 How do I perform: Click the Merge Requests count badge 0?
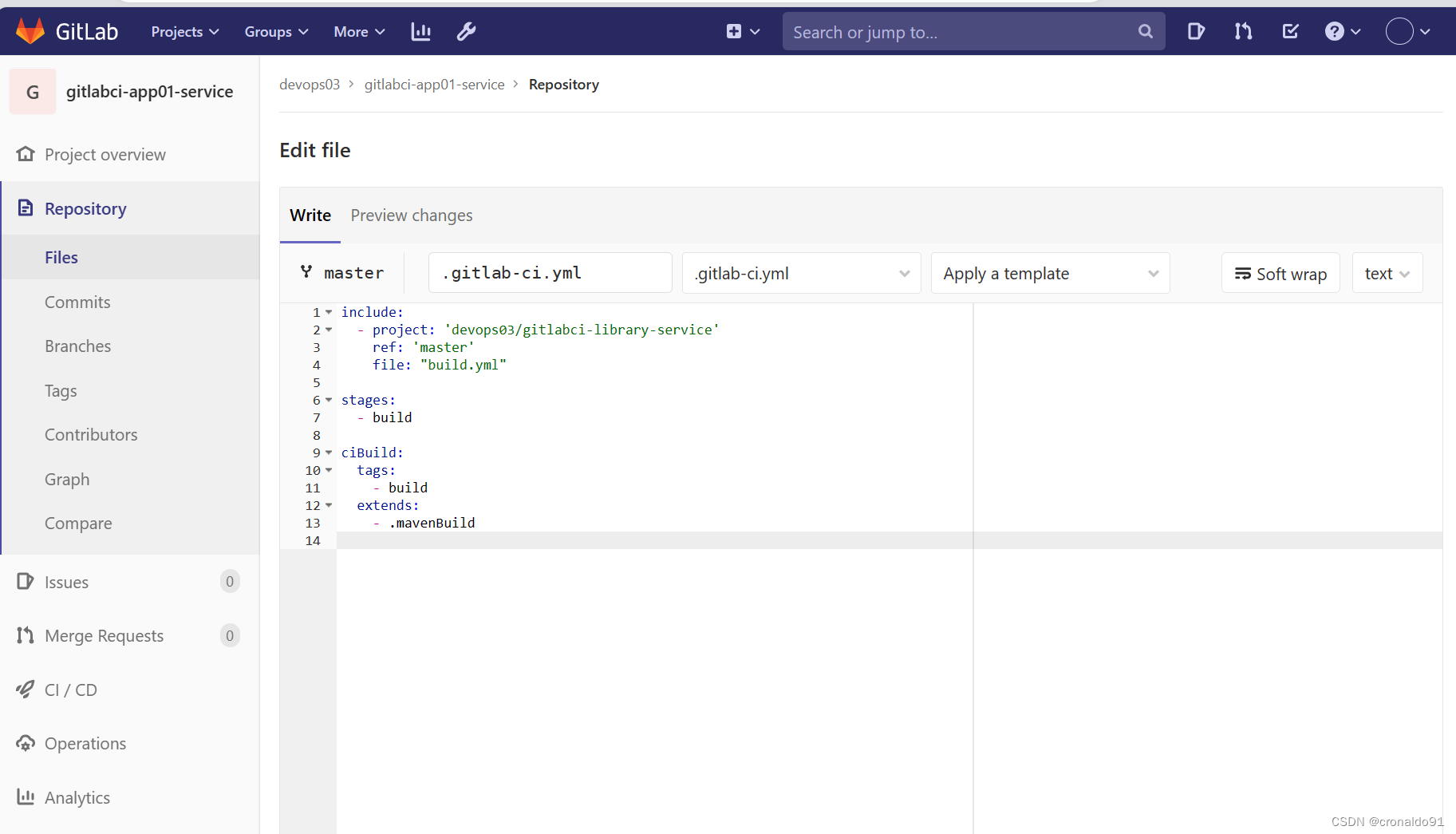pos(230,635)
